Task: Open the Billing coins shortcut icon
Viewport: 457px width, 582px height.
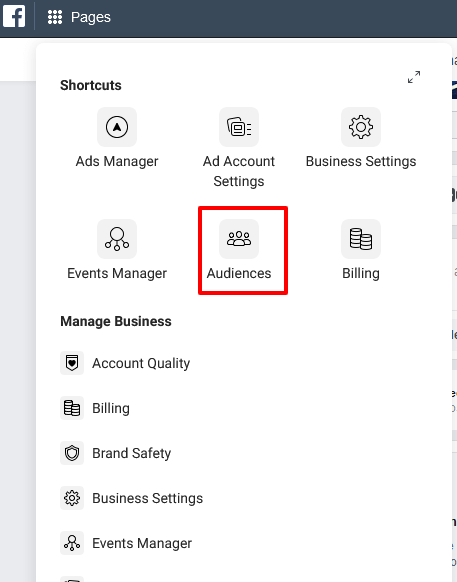Action: (361, 239)
